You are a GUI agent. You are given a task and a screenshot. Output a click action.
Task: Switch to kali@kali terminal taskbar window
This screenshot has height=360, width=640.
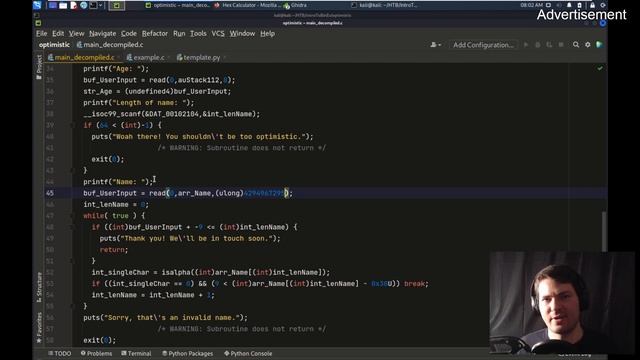384,5
